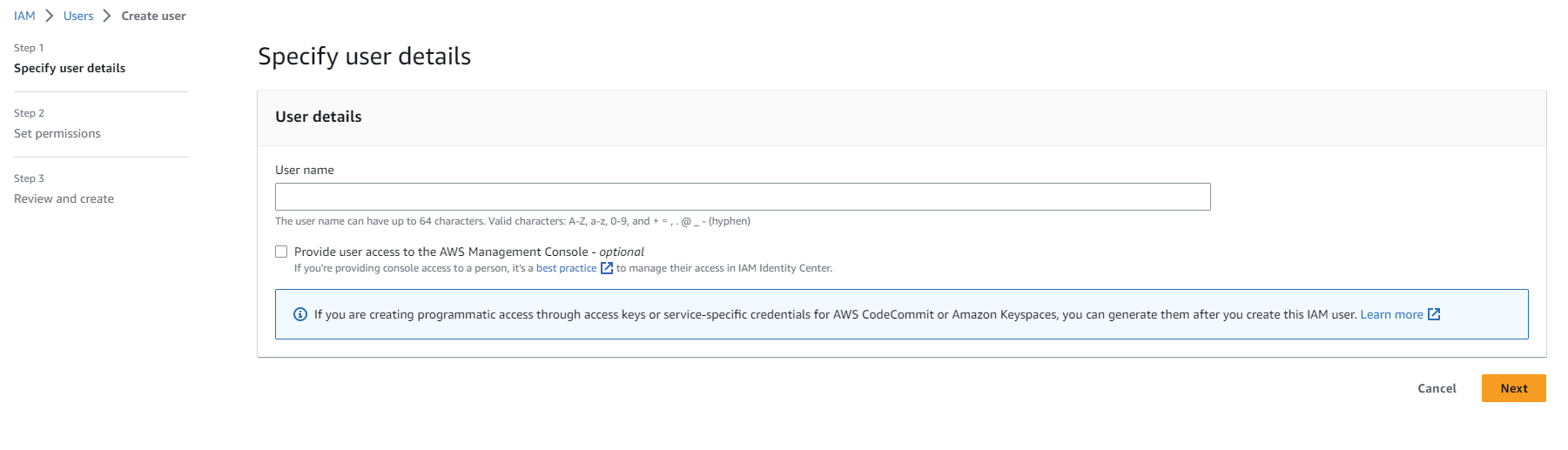Click the orange Next button

[1513, 388]
